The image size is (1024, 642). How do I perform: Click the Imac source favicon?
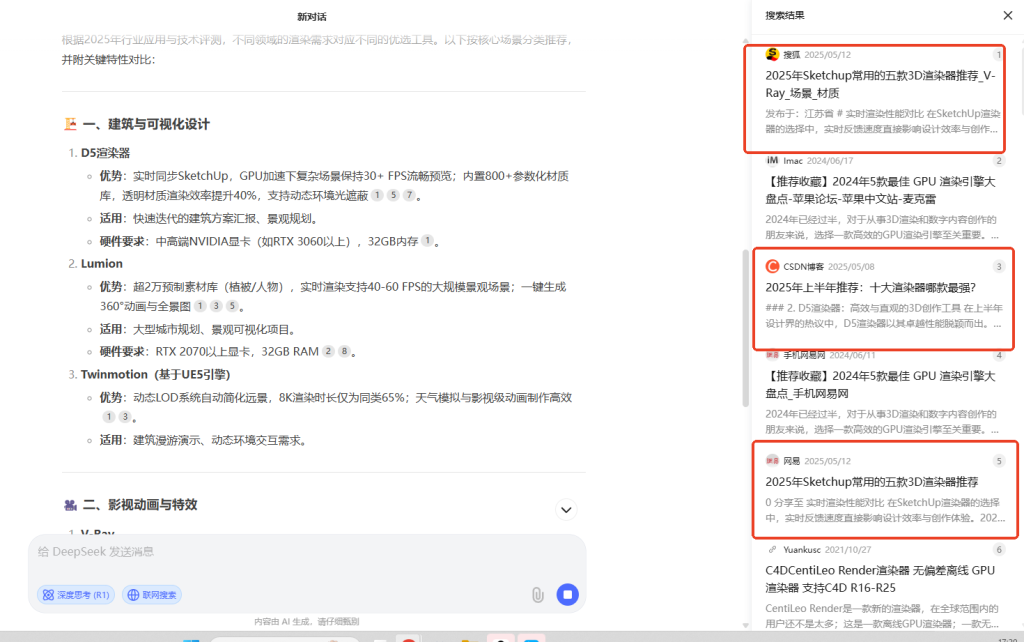(x=772, y=160)
